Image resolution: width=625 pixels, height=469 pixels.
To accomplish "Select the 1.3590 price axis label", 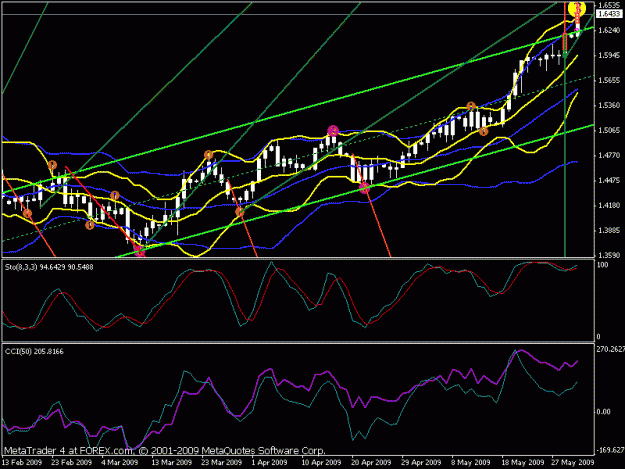I will click(610, 255).
